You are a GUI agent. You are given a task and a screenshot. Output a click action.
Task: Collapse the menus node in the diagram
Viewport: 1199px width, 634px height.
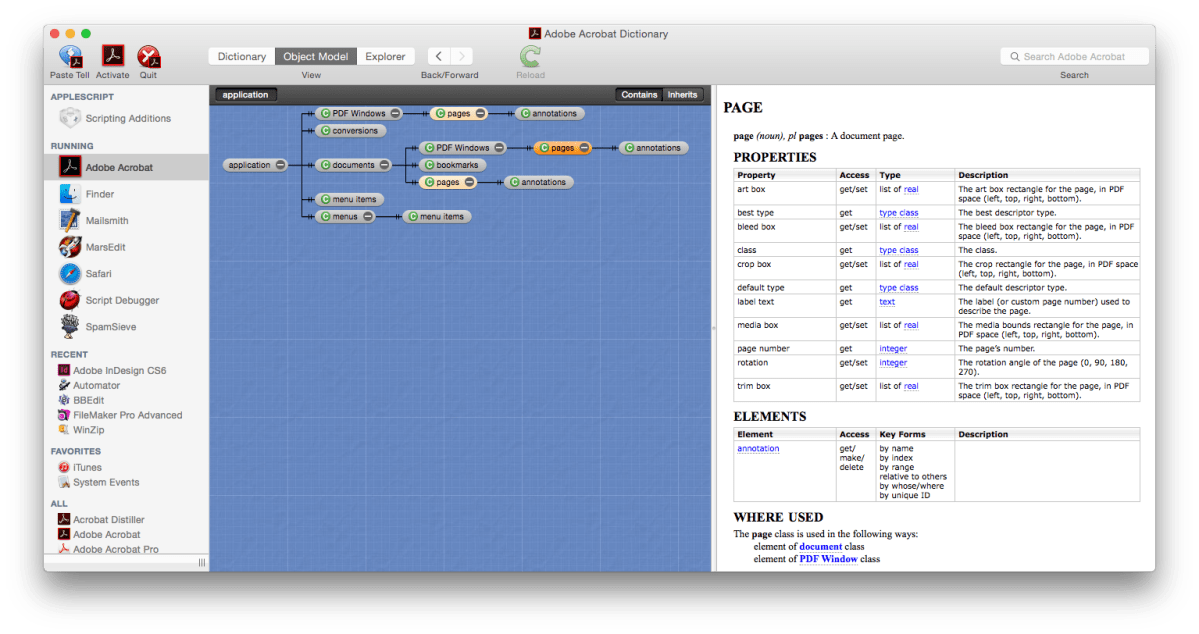[x=367, y=216]
